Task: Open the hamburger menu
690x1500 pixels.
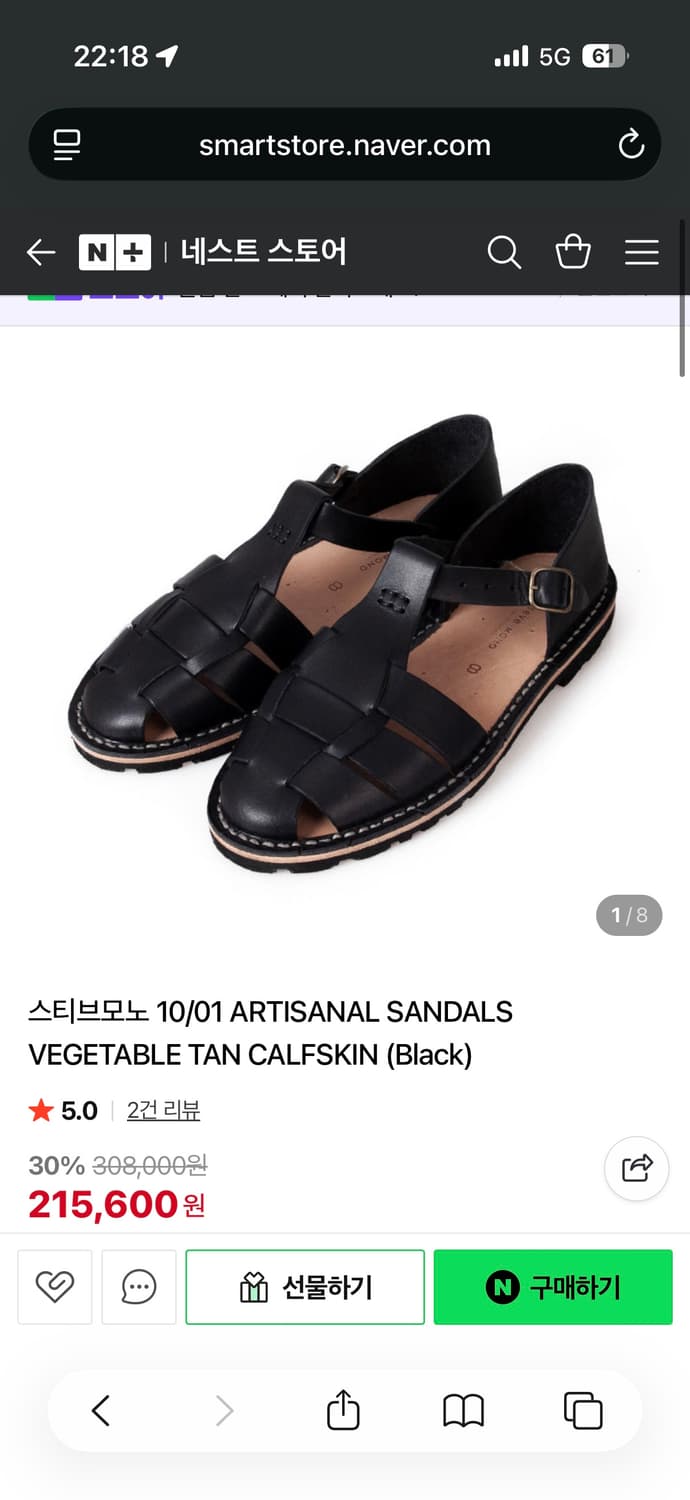Action: point(642,252)
